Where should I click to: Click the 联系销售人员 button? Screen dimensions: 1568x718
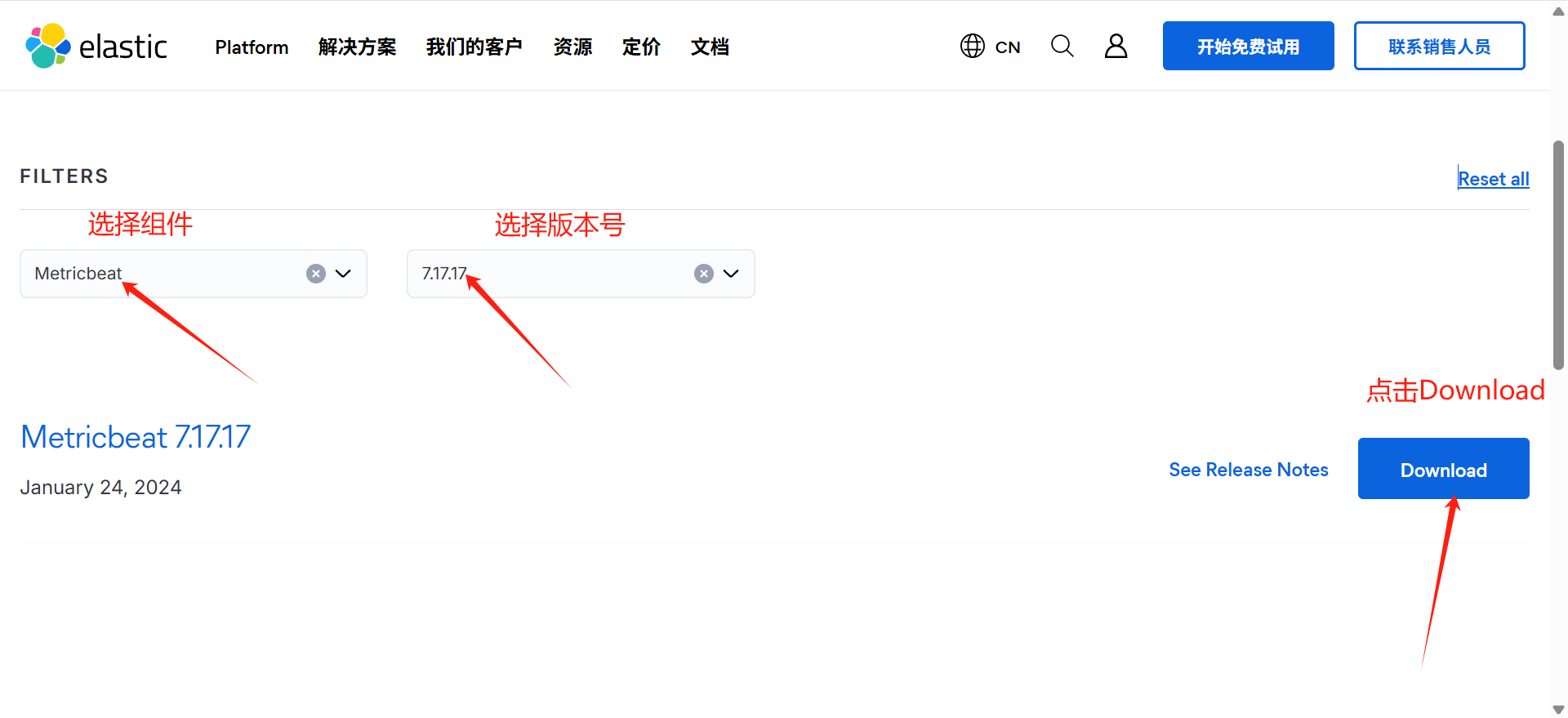pos(1439,46)
